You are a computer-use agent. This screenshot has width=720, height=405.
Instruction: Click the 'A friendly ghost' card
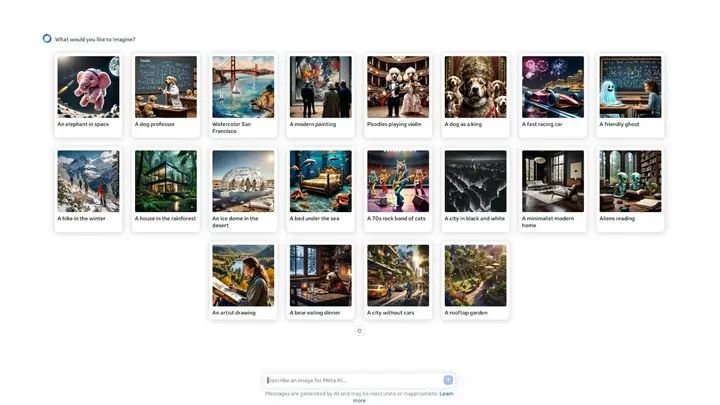point(631,93)
